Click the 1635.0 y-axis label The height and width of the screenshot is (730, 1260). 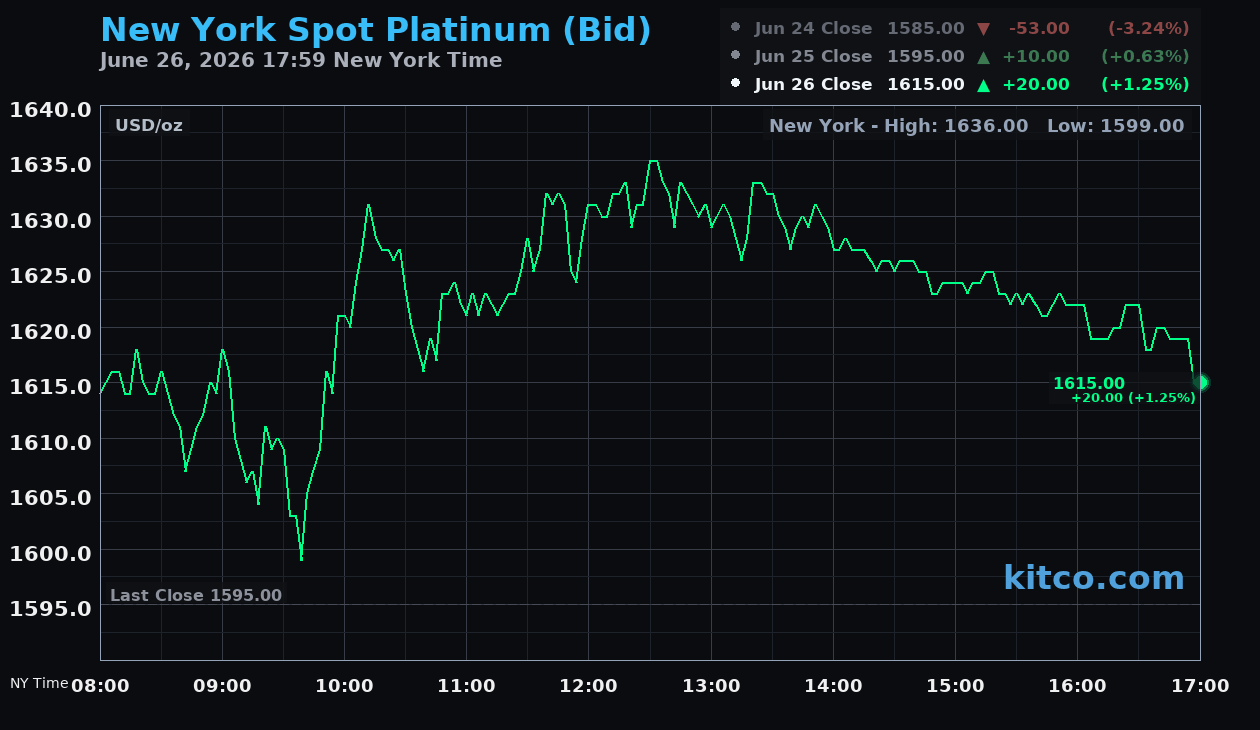click(50, 164)
